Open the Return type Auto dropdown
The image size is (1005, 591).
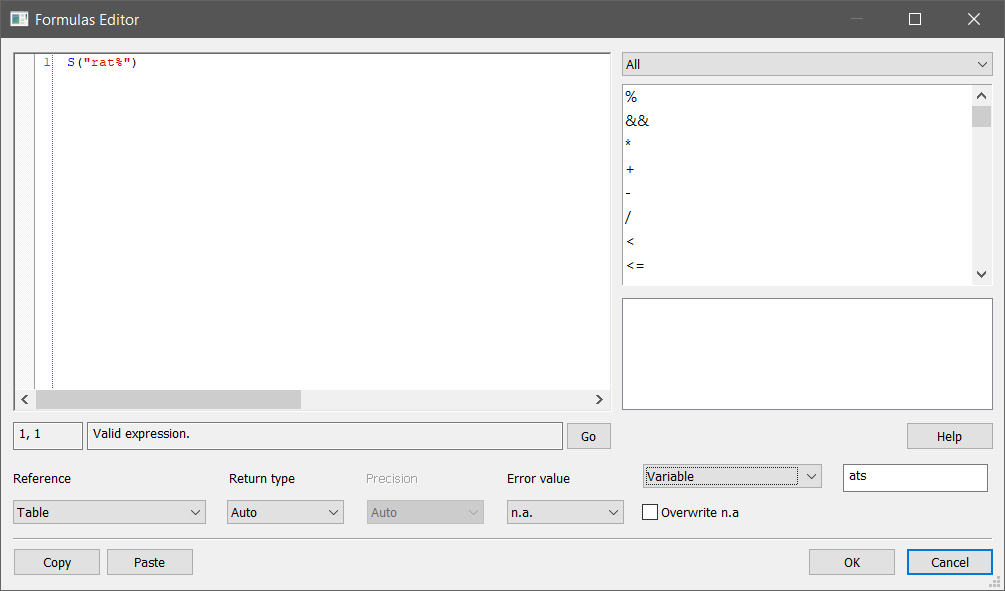pos(285,512)
